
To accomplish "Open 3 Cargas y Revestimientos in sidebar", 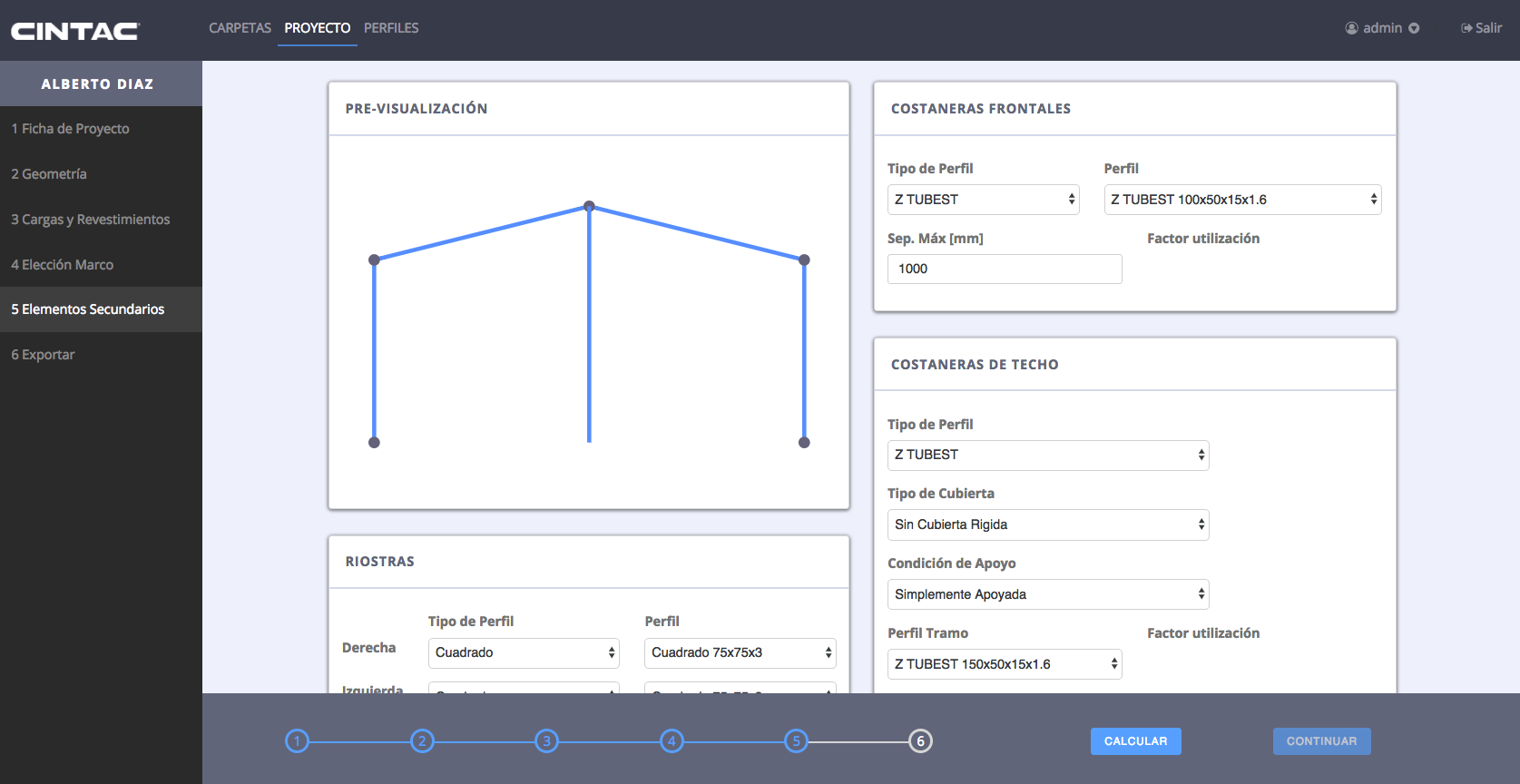I will pos(101,220).
